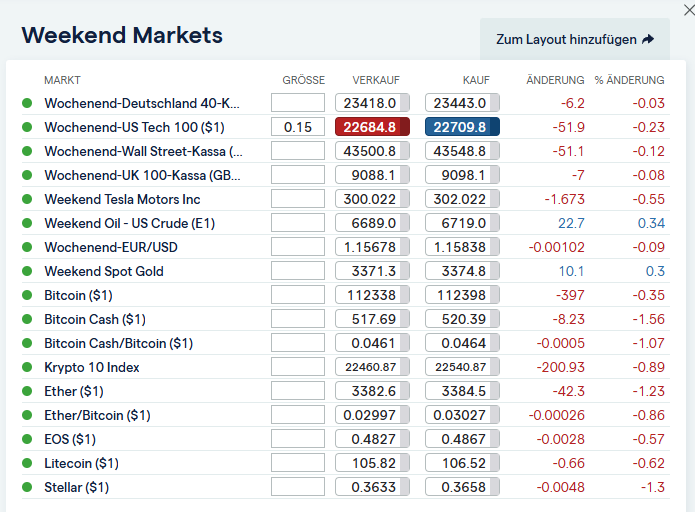
Task: Open the Wochenend-Wall Street-Kassa market
Action: (144, 151)
